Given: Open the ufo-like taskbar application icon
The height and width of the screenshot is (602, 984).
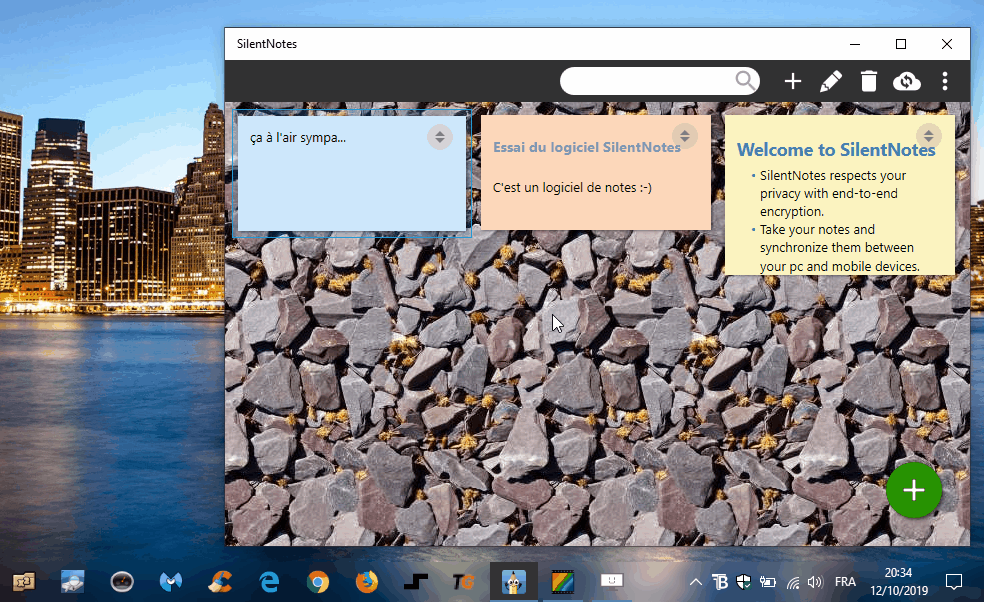Looking at the screenshot, I should [73, 582].
